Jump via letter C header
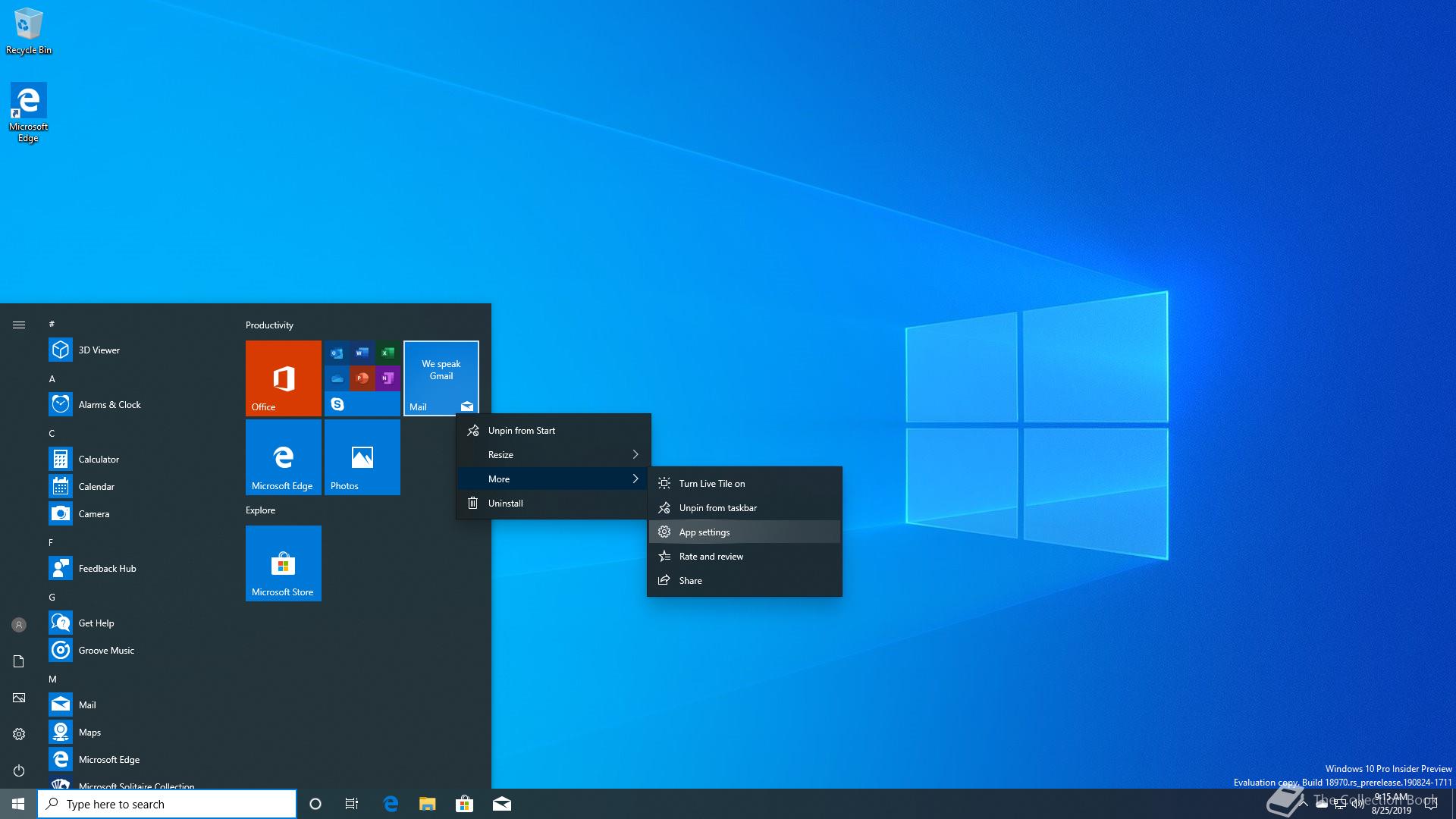 pos(52,434)
